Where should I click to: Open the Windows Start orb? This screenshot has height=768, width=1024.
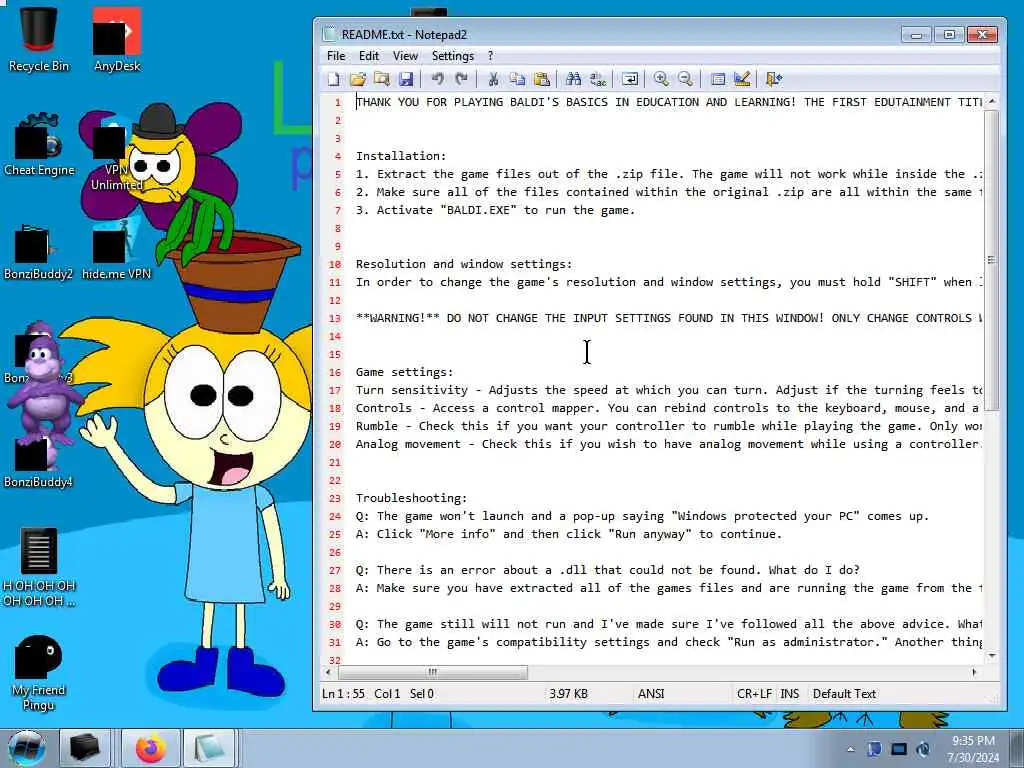pyautogui.click(x=26, y=748)
